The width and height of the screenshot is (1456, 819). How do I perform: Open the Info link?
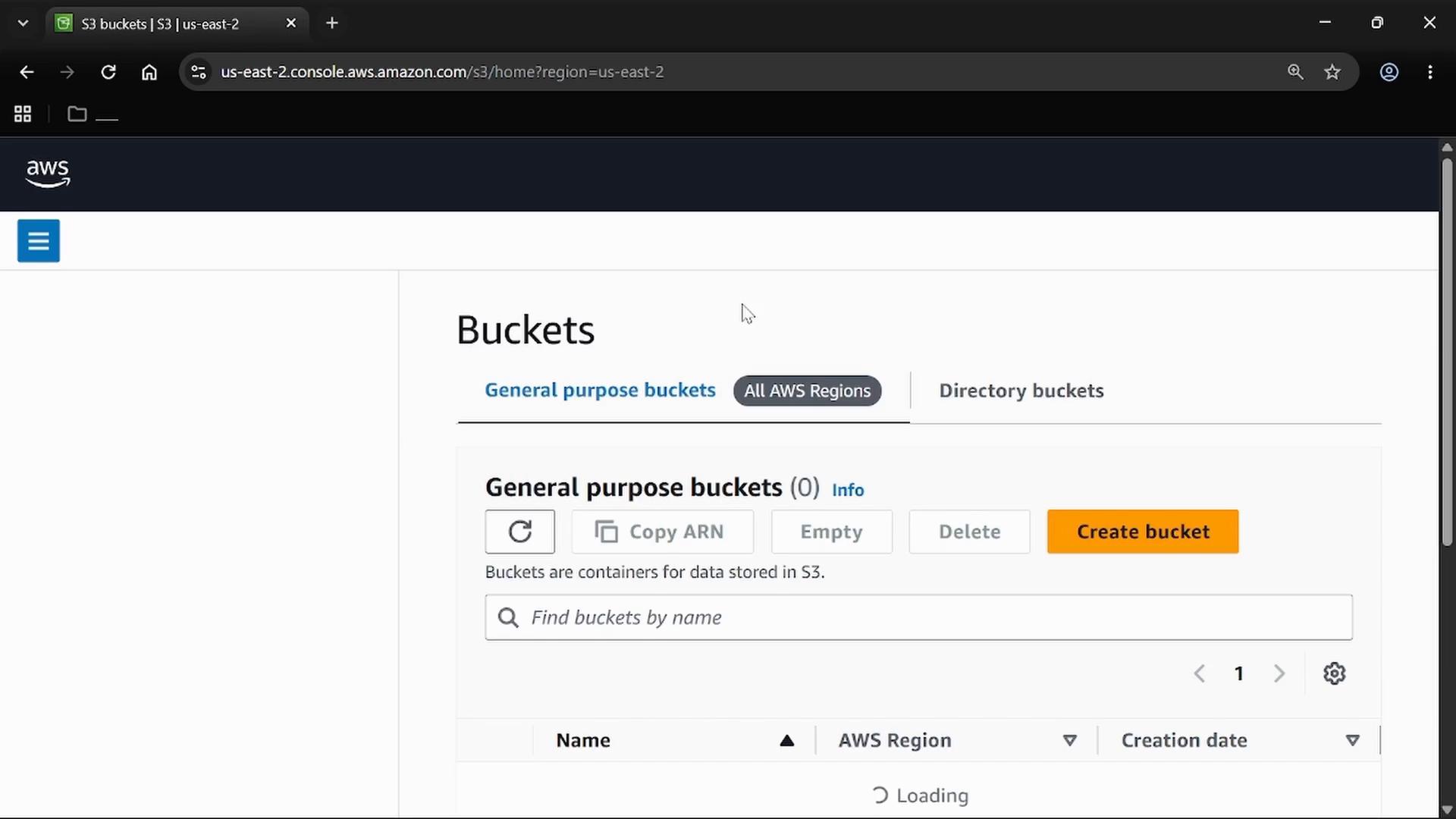pyautogui.click(x=848, y=490)
